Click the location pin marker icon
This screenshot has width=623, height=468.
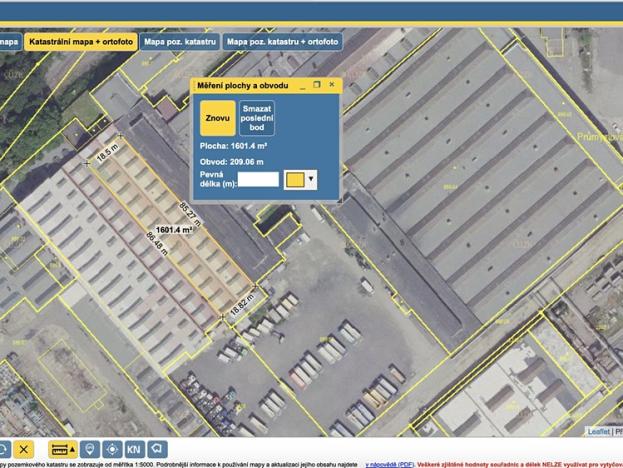click(x=90, y=449)
